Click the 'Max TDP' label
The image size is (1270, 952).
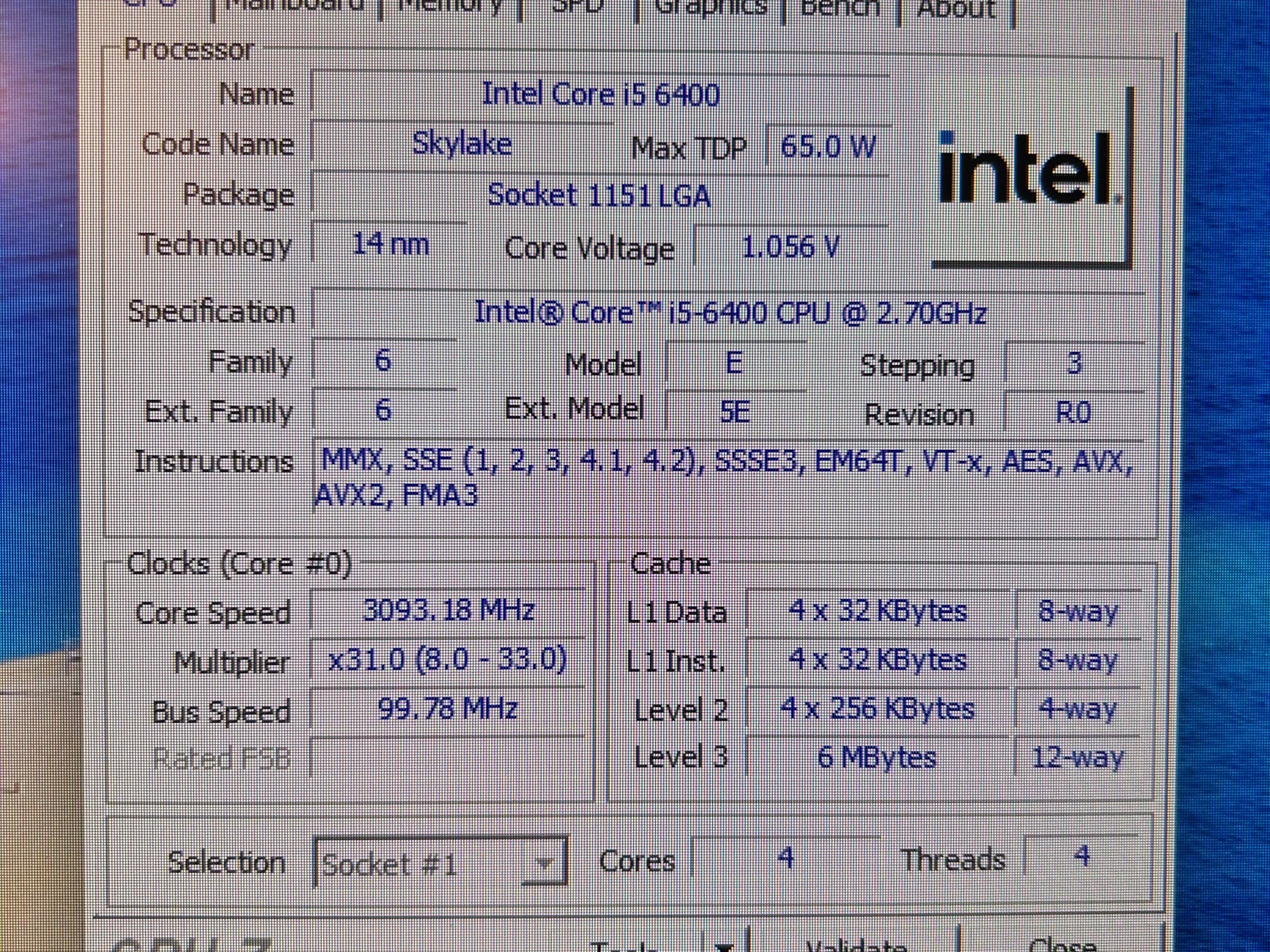point(689,149)
